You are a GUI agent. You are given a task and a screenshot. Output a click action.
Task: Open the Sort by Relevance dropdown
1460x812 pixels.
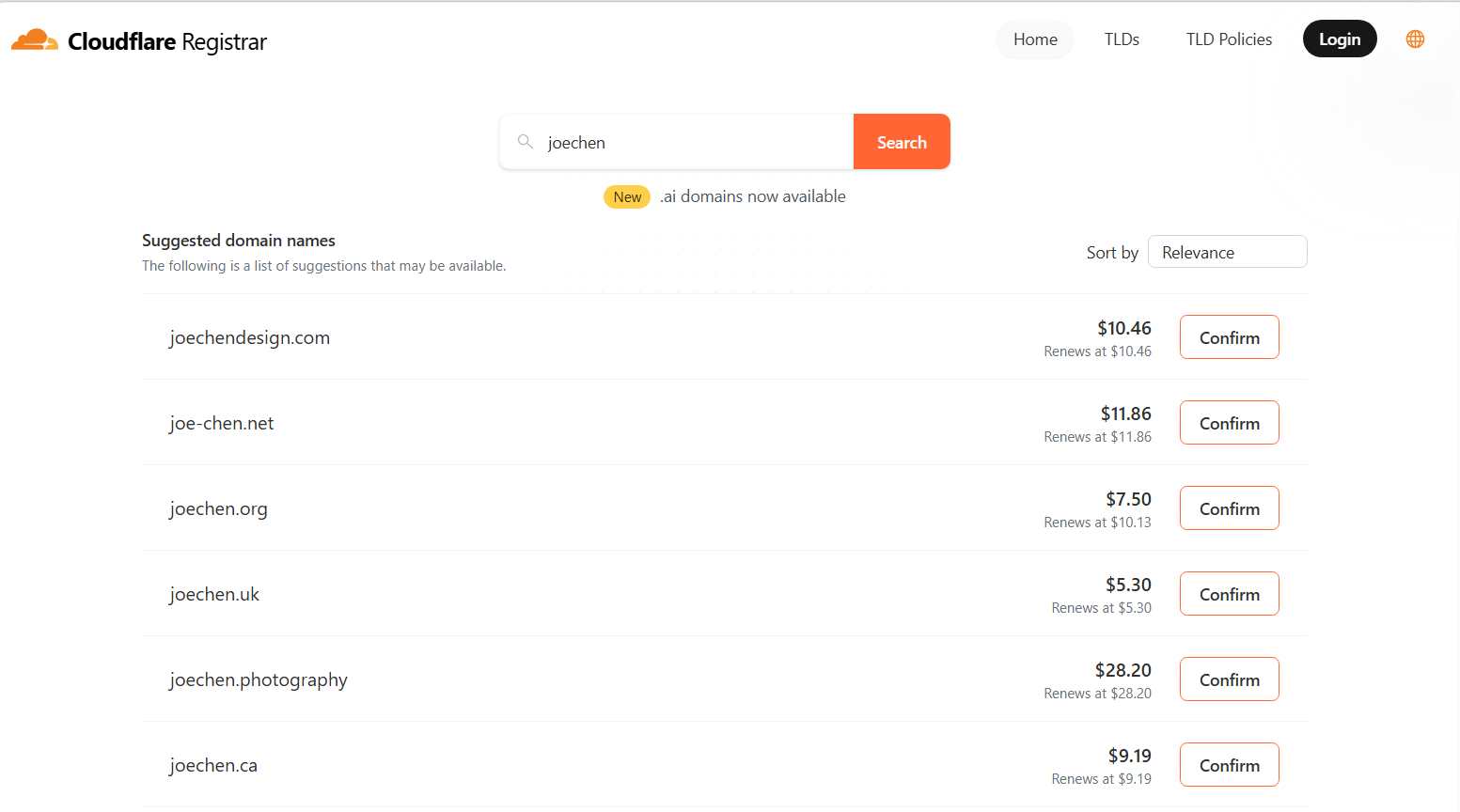pos(1227,252)
